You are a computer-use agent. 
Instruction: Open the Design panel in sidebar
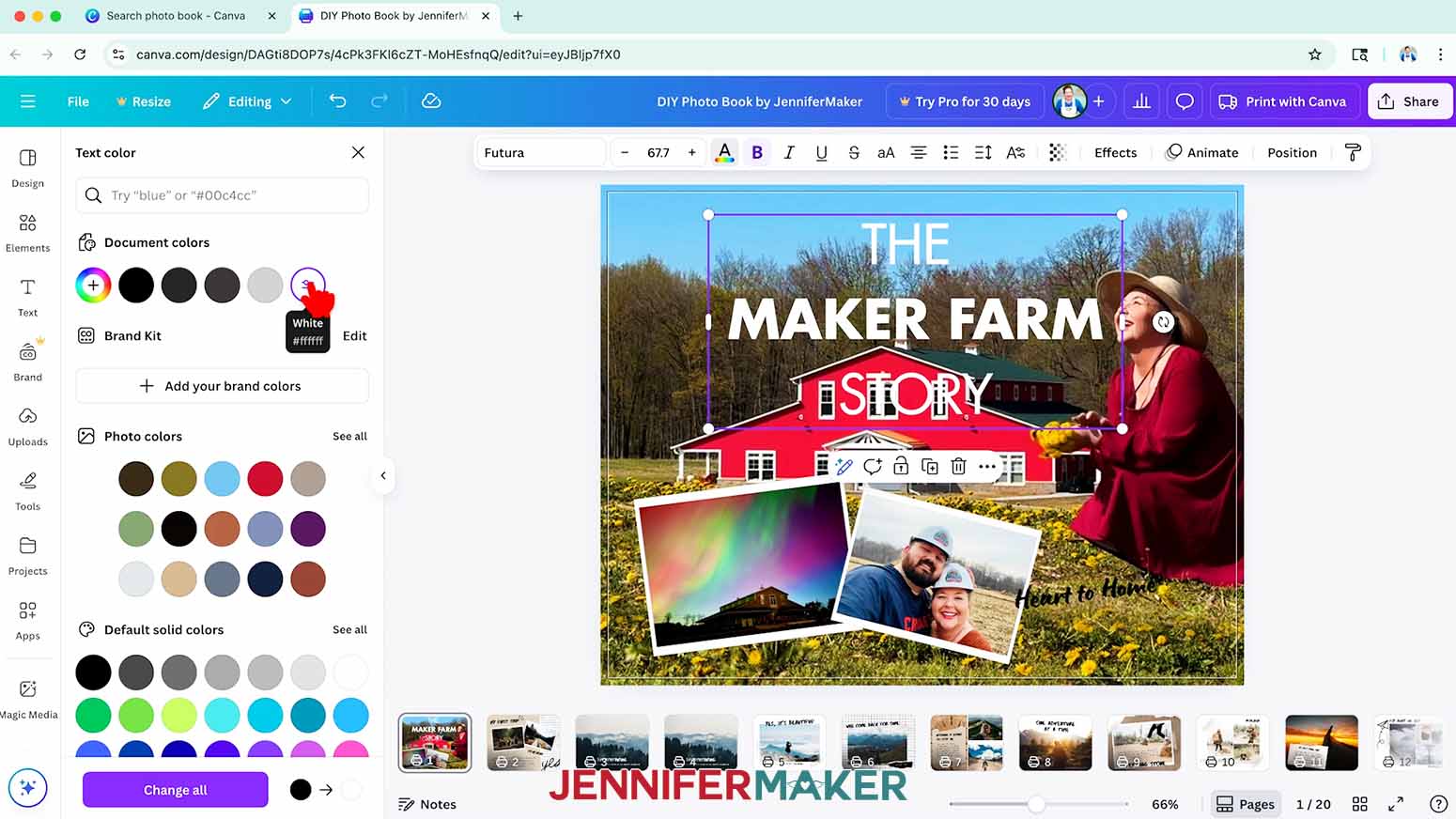(28, 167)
